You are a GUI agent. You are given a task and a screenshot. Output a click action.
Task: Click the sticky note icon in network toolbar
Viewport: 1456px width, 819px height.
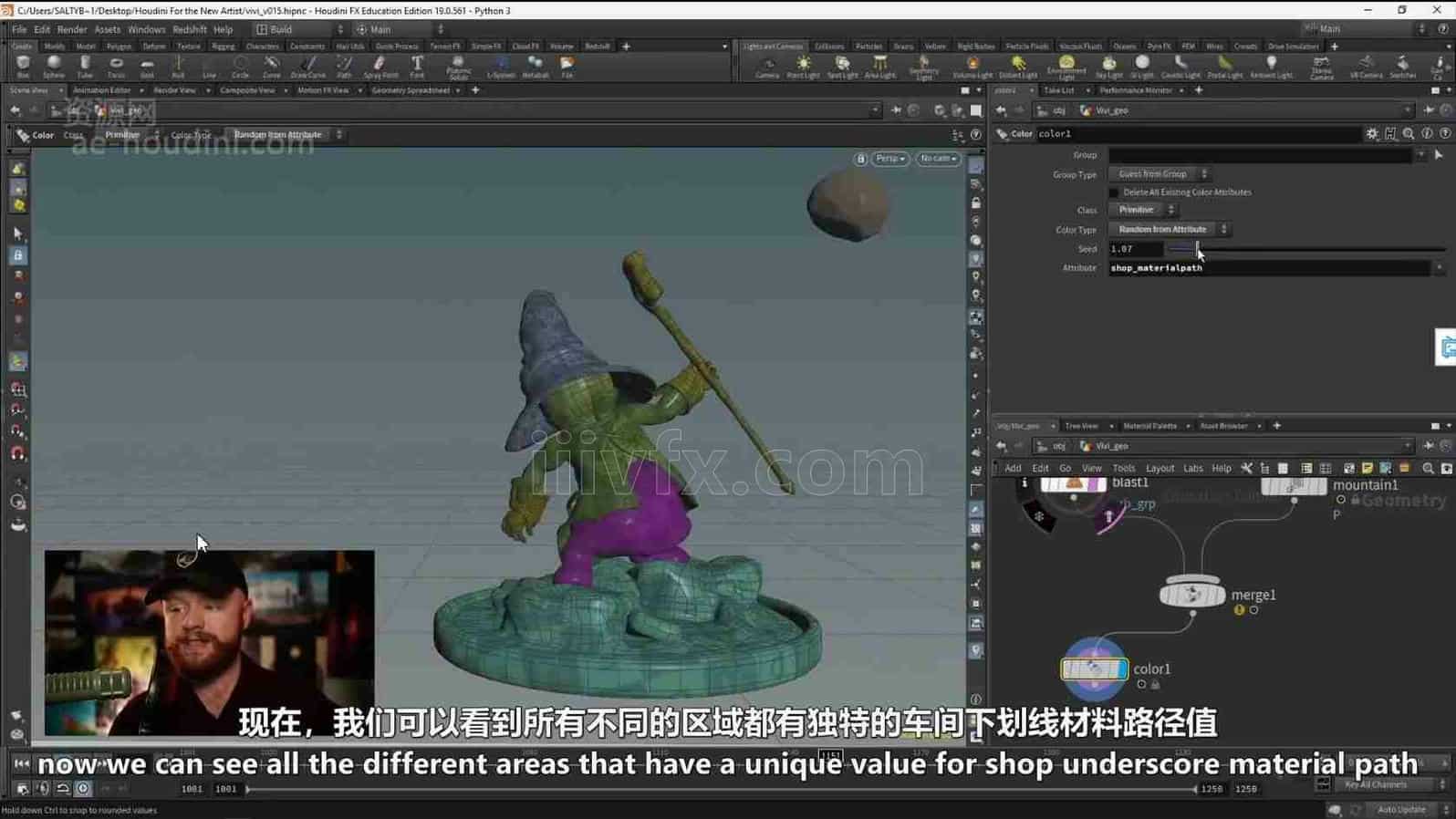tap(1367, 468)
